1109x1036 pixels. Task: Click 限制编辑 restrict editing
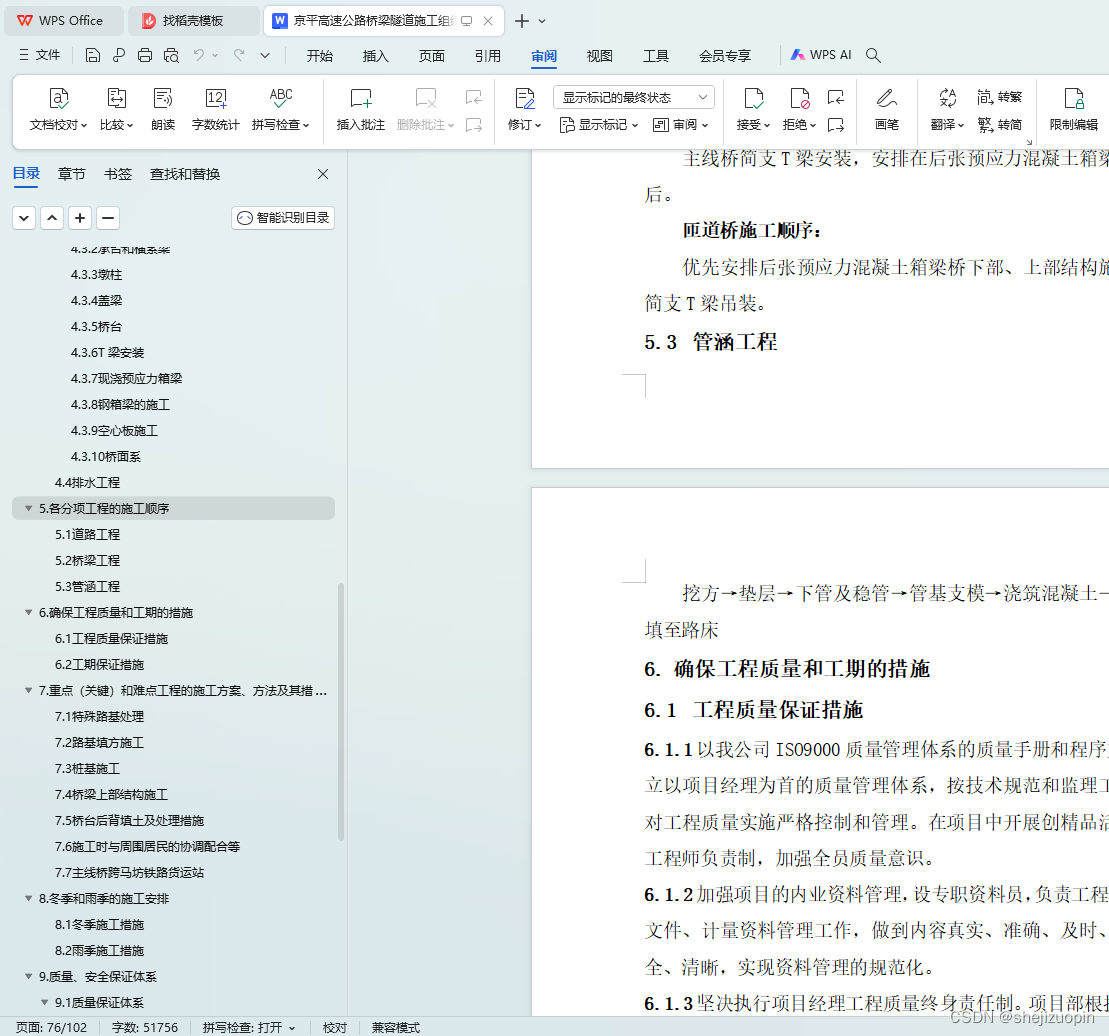[1074, 109]
